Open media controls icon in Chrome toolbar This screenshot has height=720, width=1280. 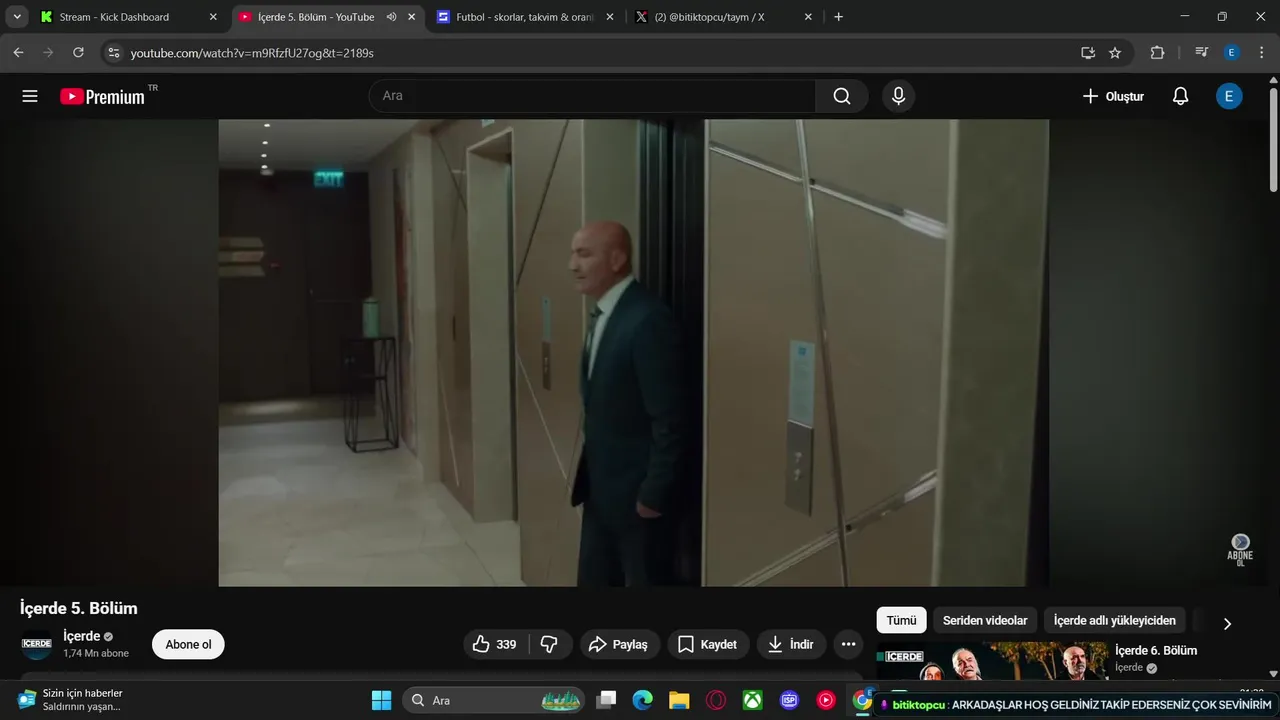click(x=1202, y=52)
